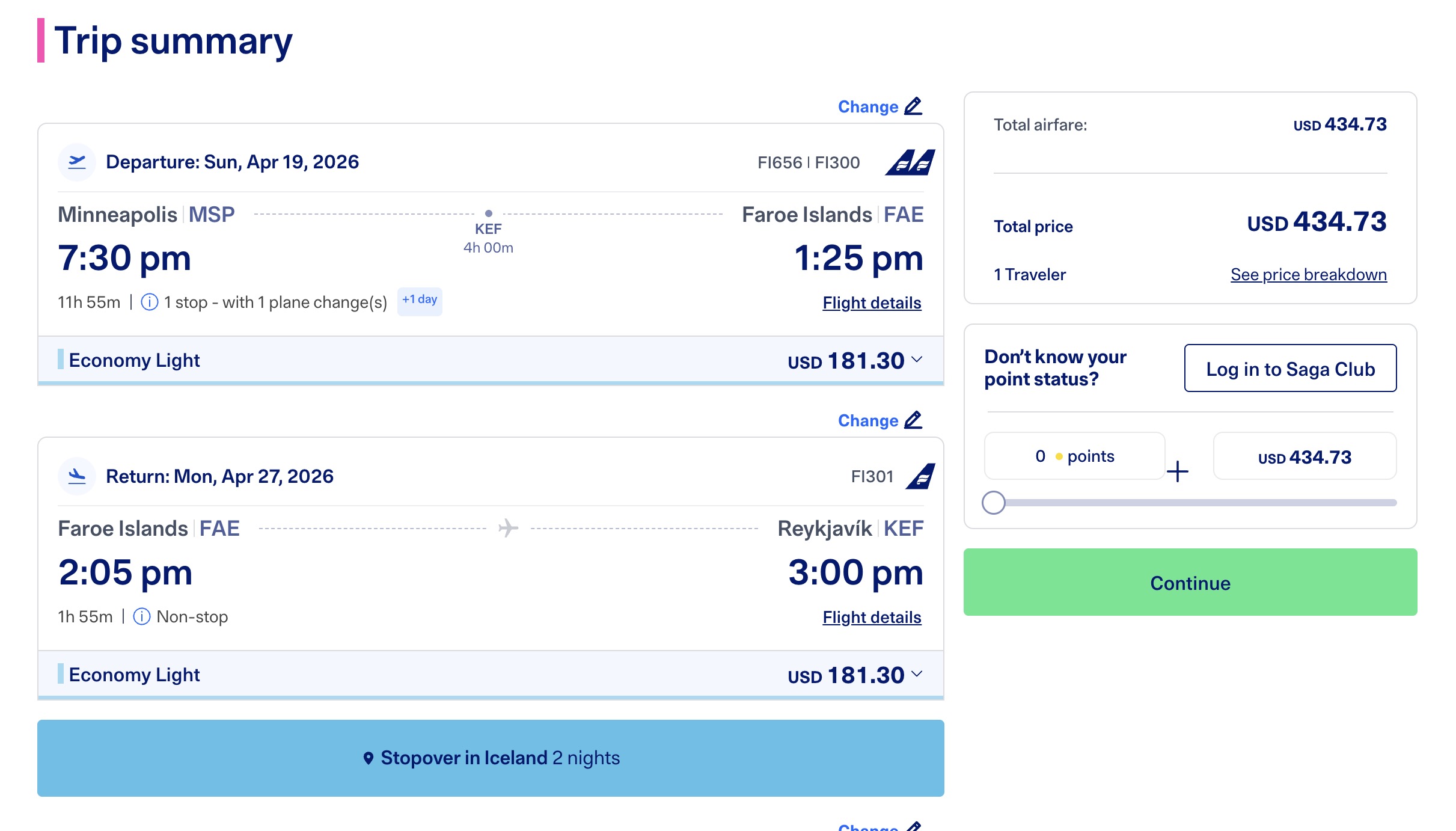Click the 0 points input field
Screen dimensions: 1456x831
[1074, 456]
